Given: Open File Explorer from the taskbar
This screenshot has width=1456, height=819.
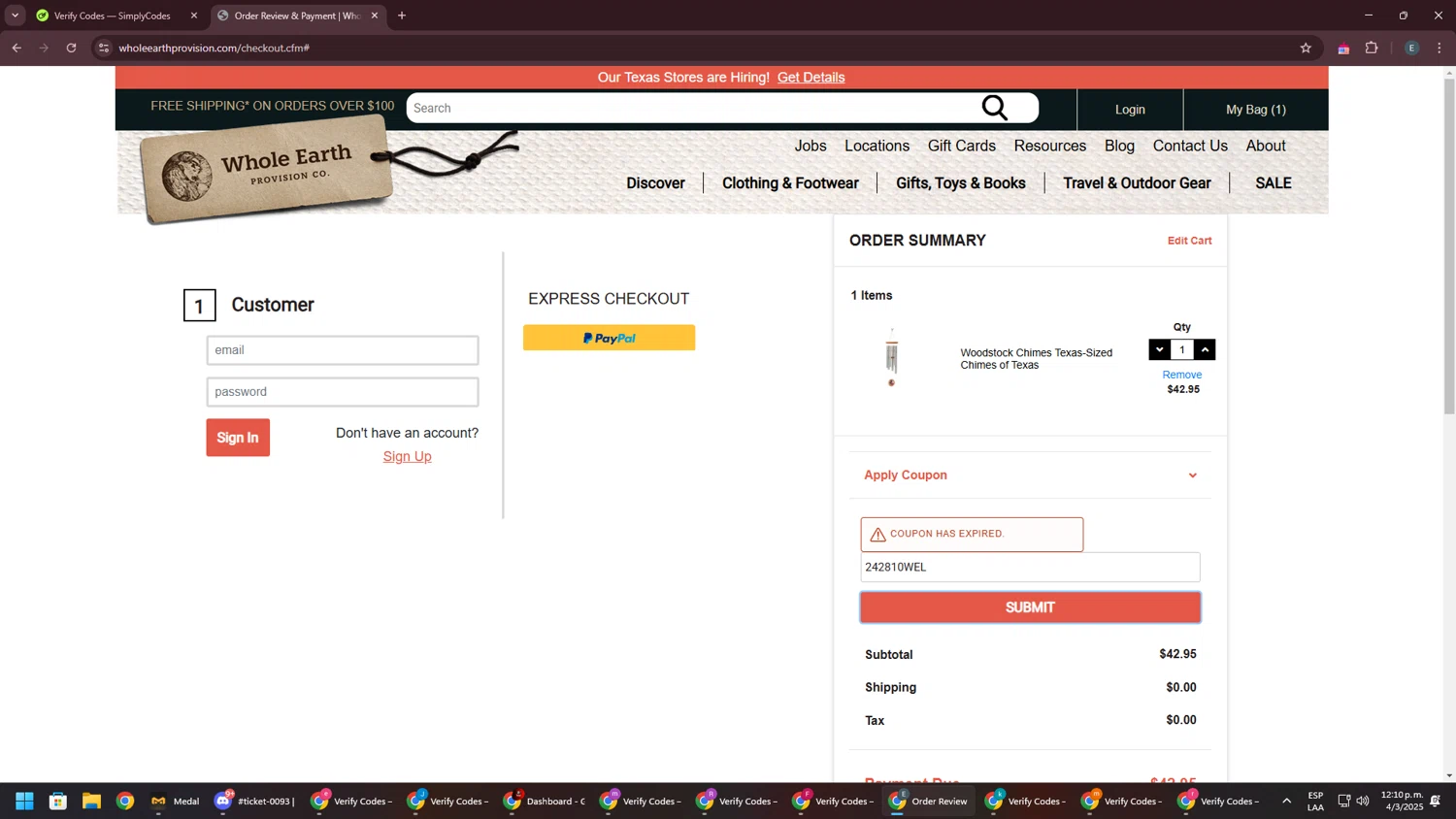Looking at the screenshot, I should pos(91,801).
